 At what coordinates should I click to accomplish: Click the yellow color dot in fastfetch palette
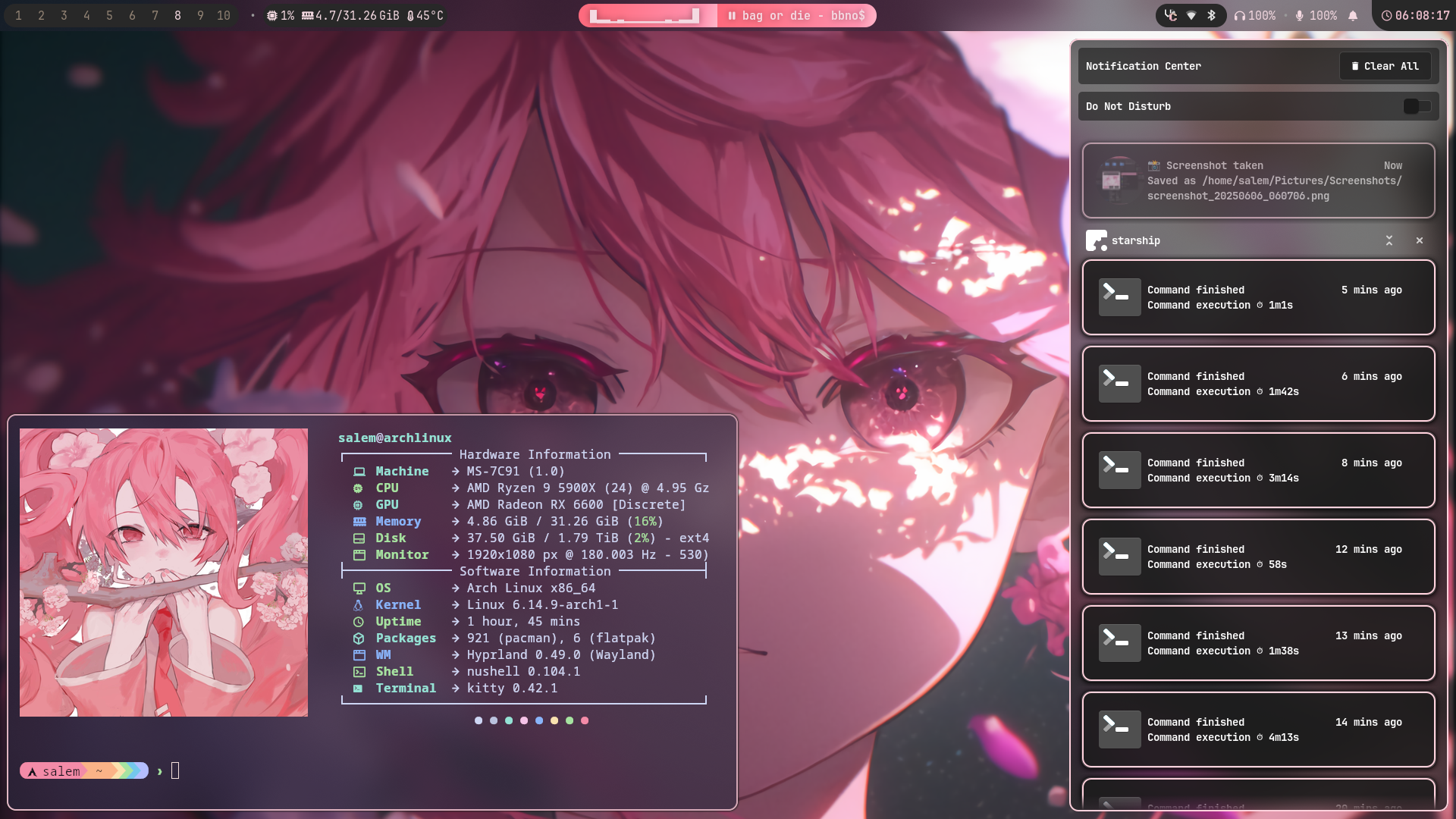tap(554, 720)
